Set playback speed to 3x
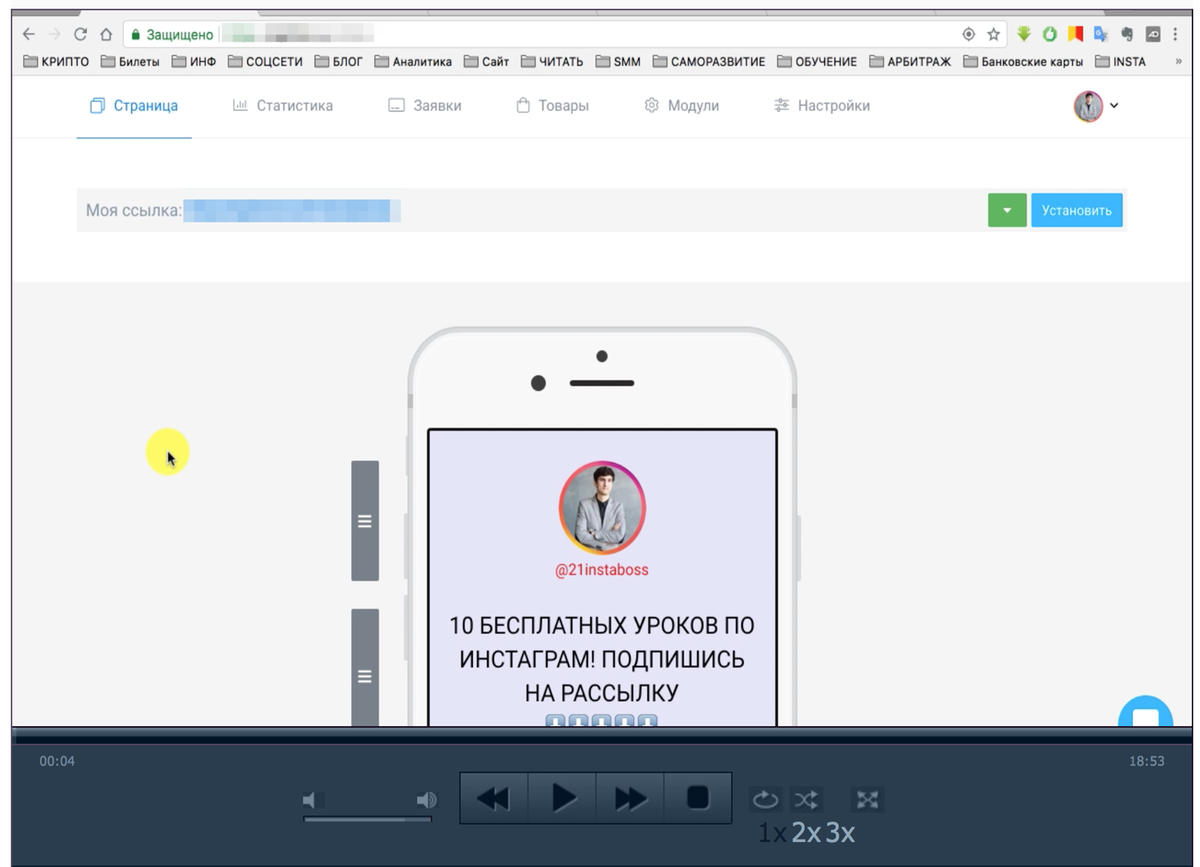Image resolution: width=1200 pixels, height=867 pixels. tap(840, 833)
